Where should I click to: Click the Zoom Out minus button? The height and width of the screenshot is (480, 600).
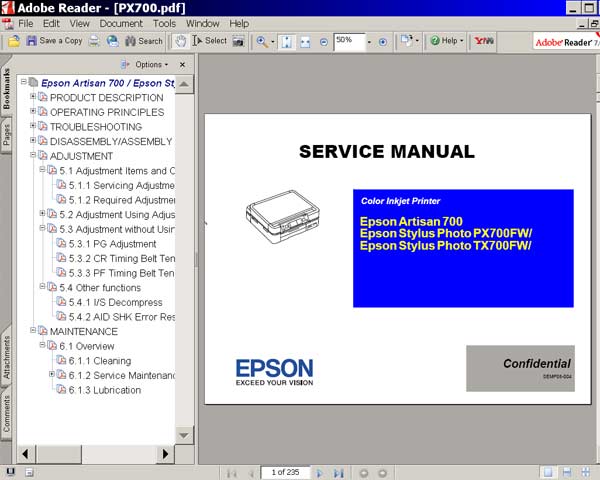click(324, 42)
